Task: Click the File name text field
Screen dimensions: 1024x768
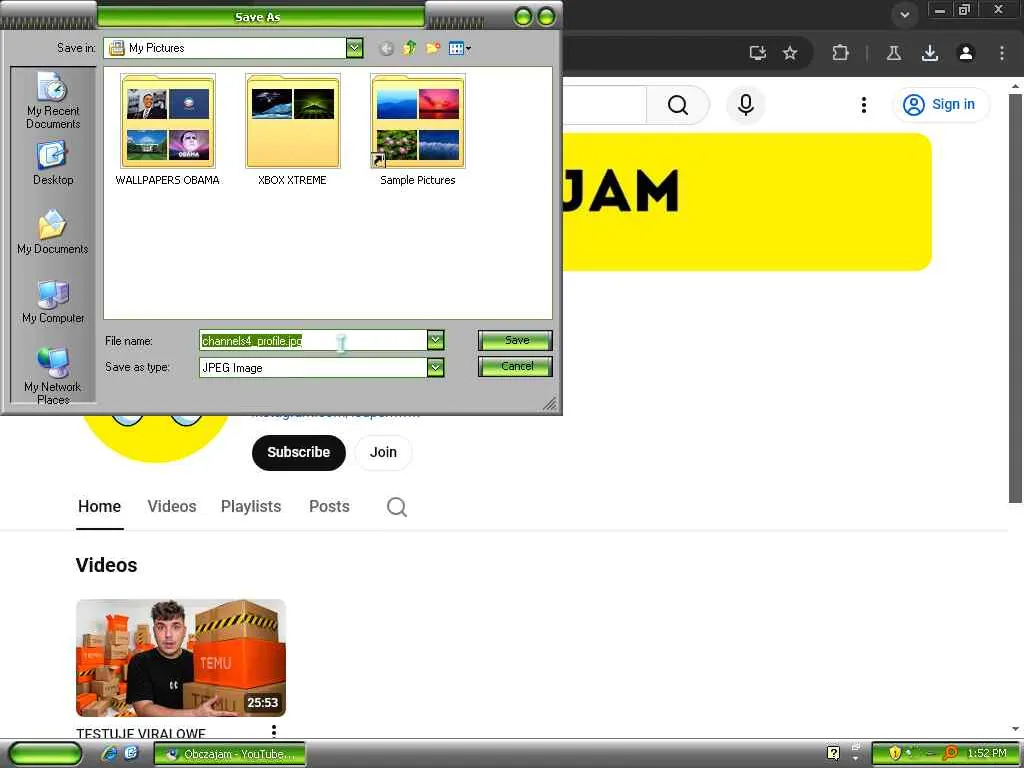Action: 313,340
